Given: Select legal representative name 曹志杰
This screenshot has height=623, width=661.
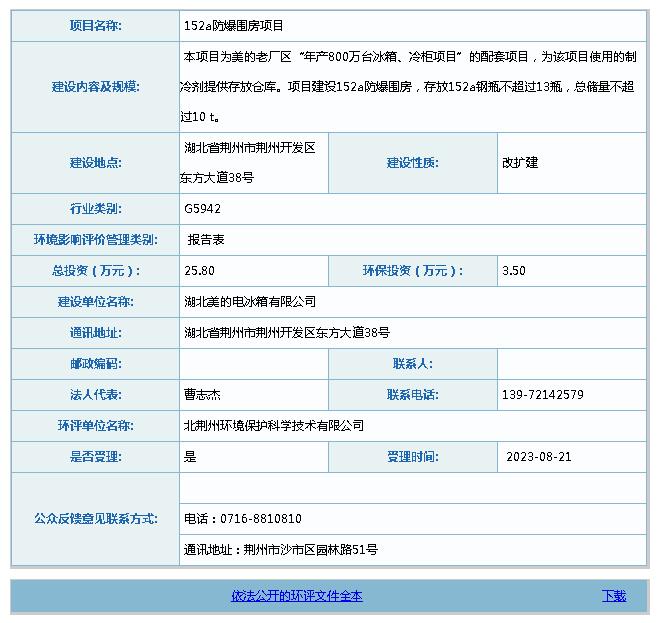Looking at the screenshot, I should point(202,395).
